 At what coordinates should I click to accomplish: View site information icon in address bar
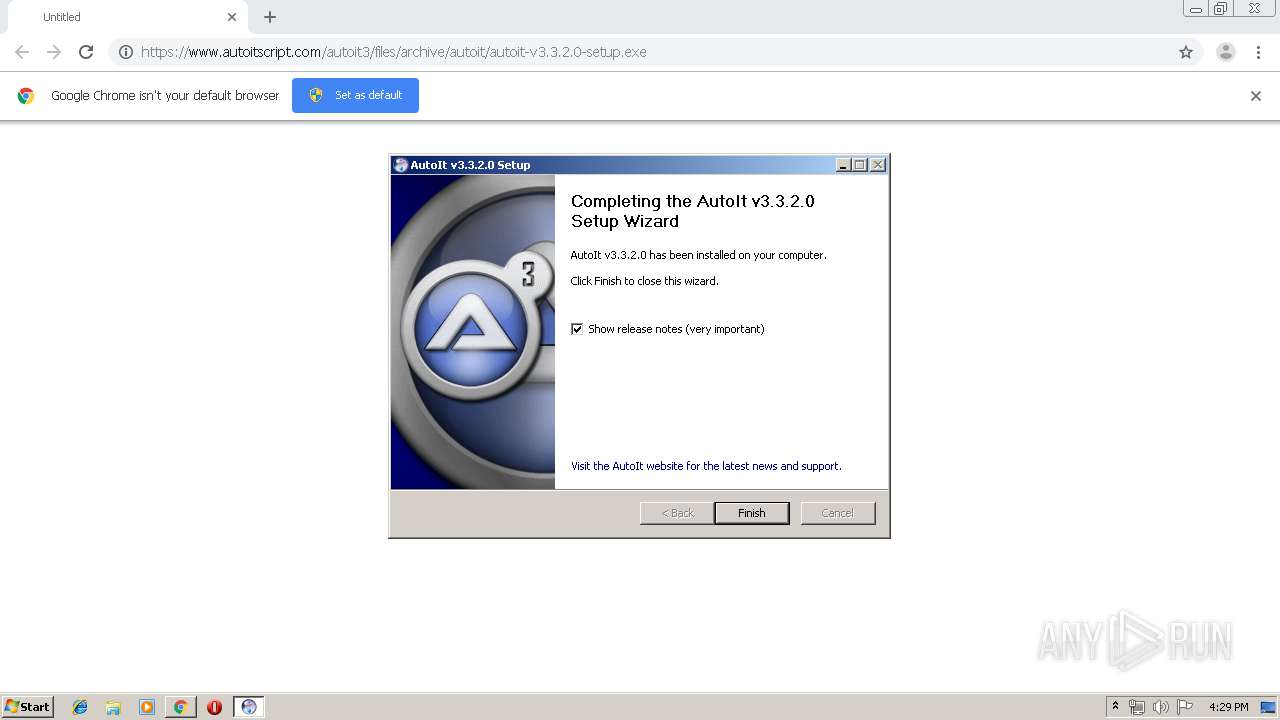coord(126,52)
